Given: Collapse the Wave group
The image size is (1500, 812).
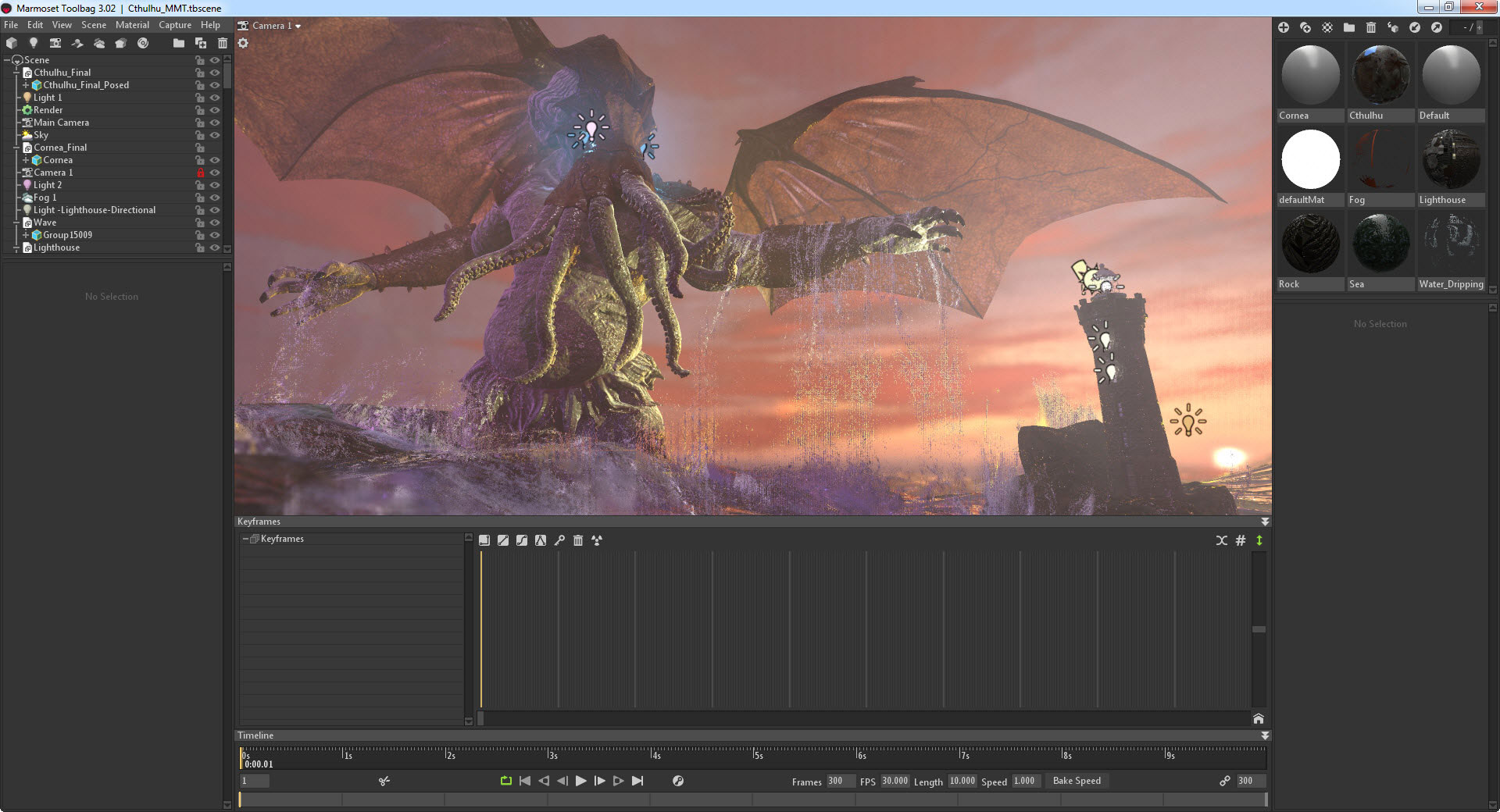Looking at the screenshot, I should point(16,223).
